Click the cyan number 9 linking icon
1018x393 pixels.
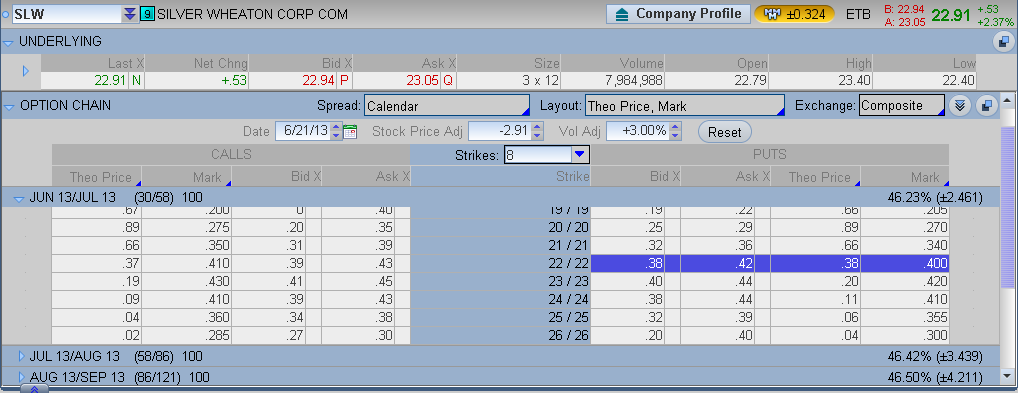147,14
